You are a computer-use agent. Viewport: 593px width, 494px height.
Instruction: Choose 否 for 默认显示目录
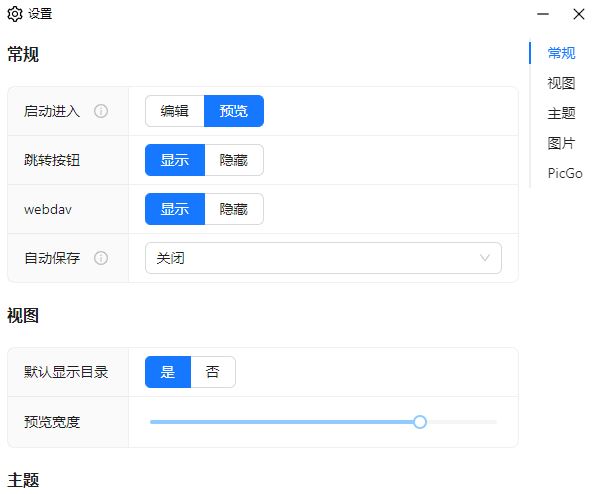[x=213, y=372]
